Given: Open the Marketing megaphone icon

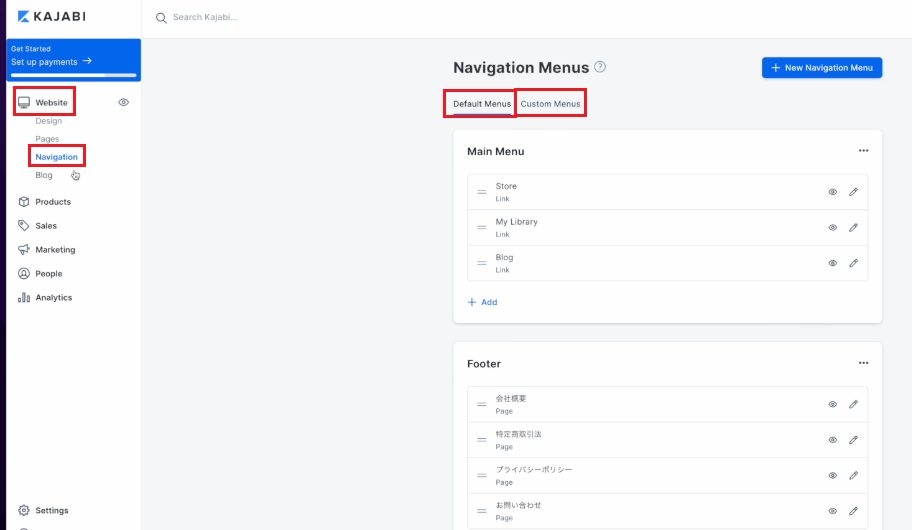Looking at the screenshot, I should click(x=24, y=250).
